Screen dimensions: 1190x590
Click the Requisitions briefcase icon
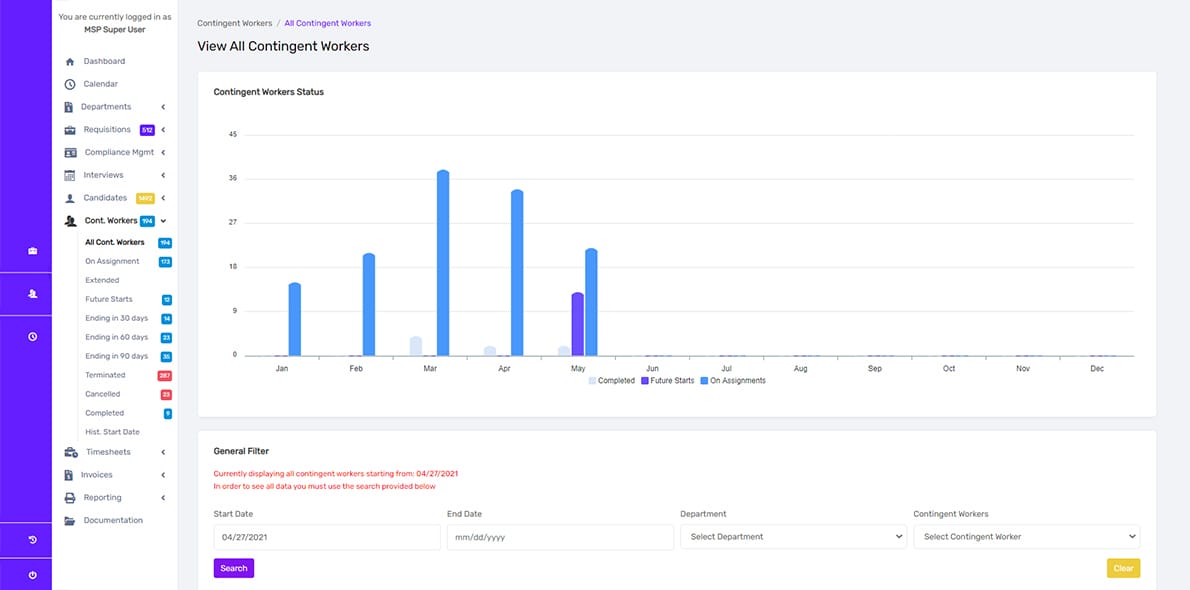[70, 130]
